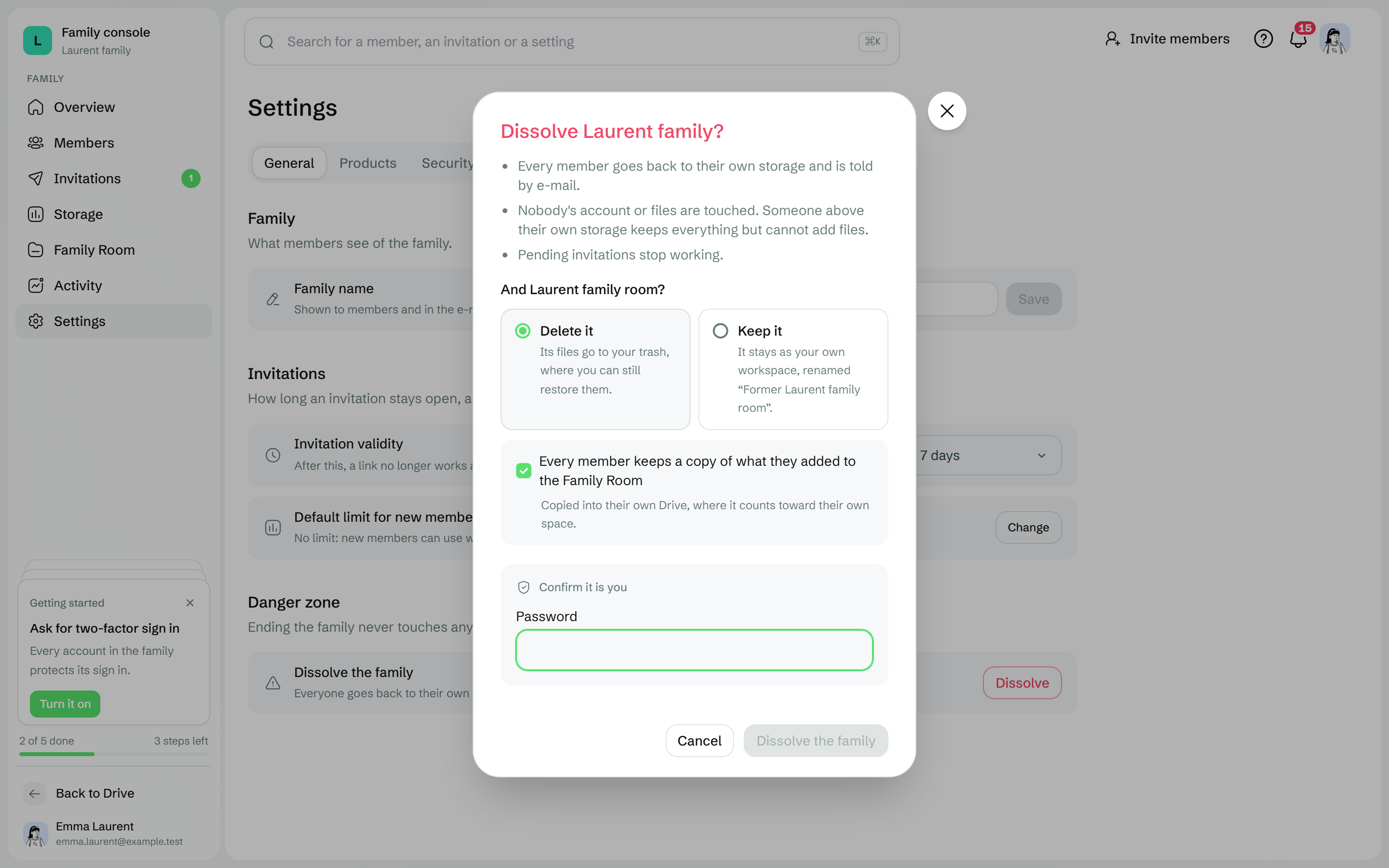Click the Invitations count badge showing 1

tap(191, 178)
